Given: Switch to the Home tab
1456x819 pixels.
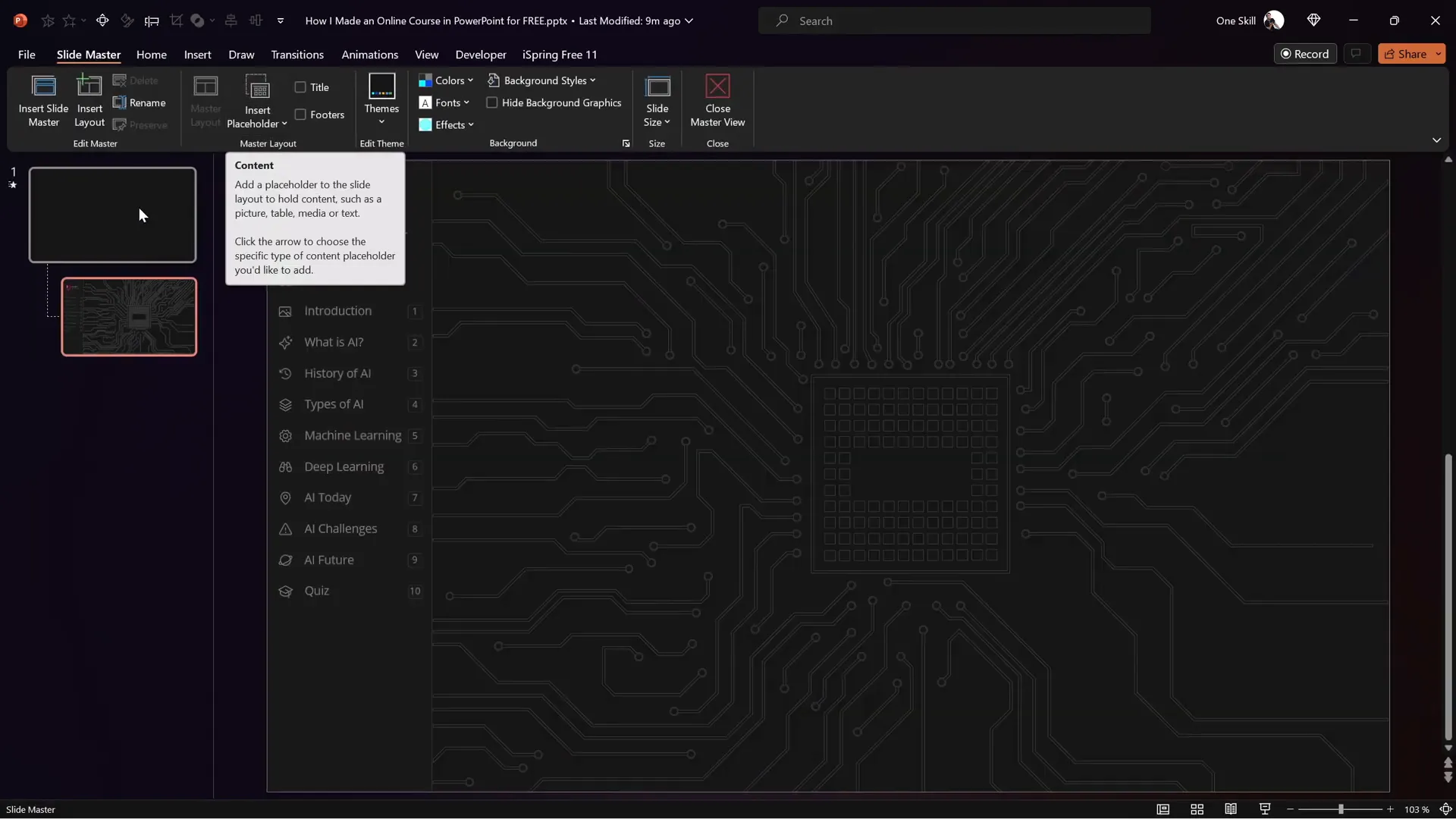Looking at the screenshot, I should click(x=151, y=55).
